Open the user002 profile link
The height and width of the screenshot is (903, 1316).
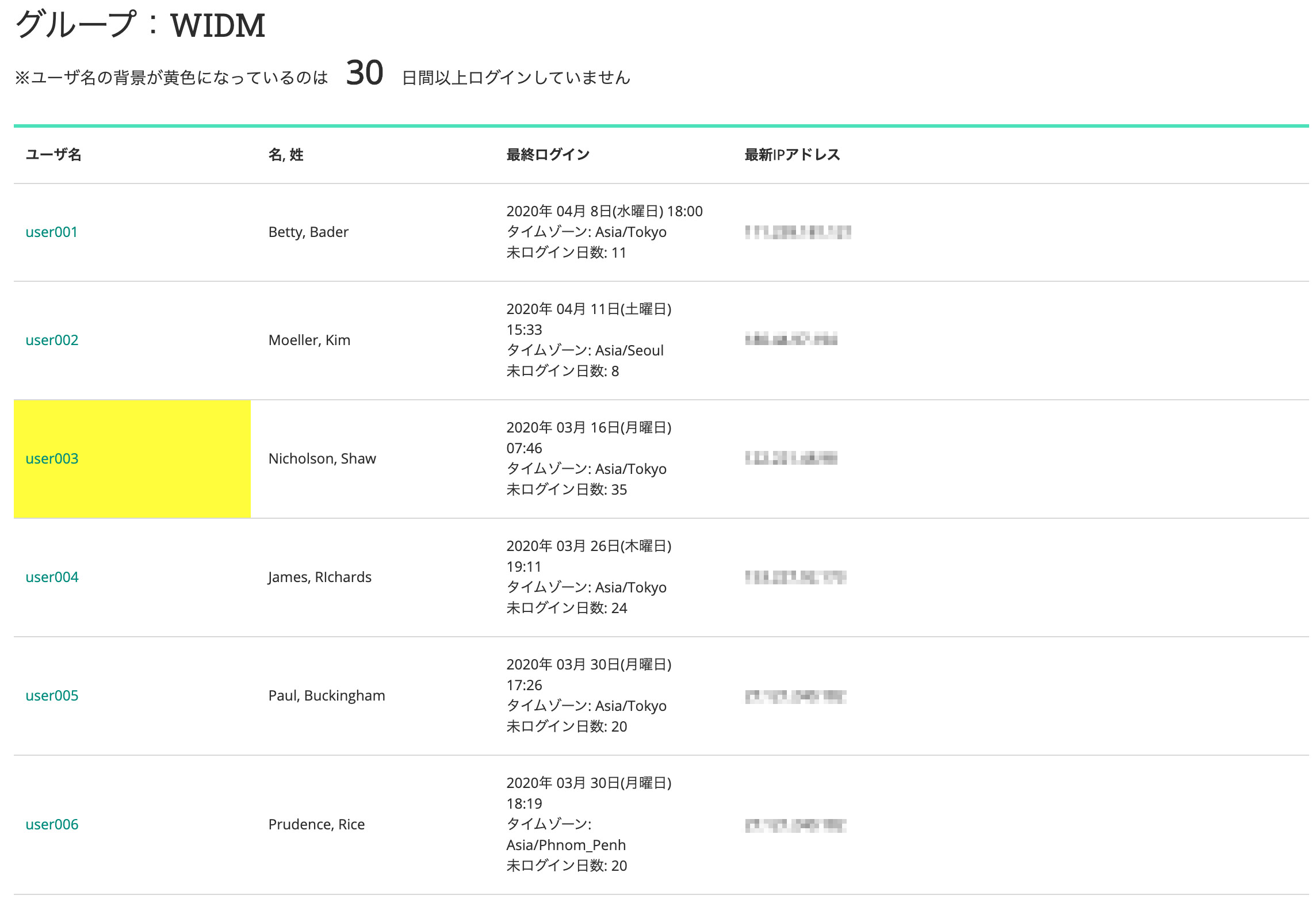52,340
